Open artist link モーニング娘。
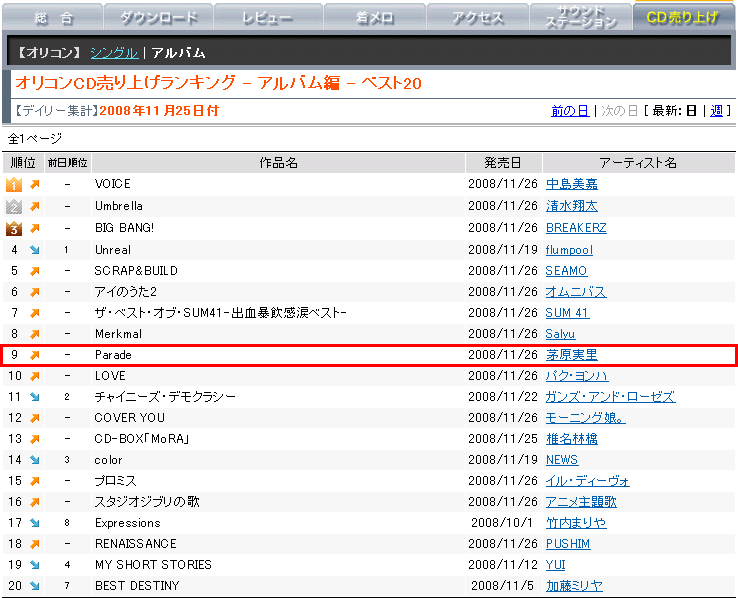This screenshot has height=598, width=738. click(586, 418)
